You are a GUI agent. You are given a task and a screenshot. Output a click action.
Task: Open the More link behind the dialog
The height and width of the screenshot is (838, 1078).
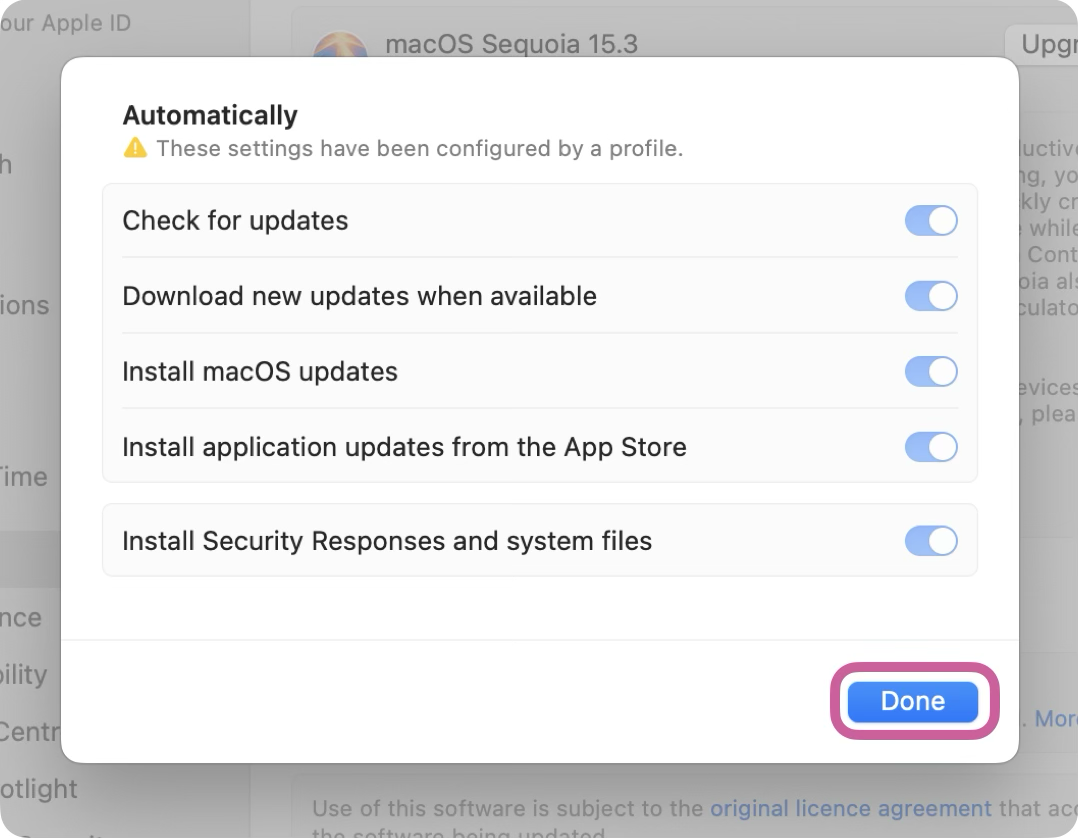coord(1055,718)
